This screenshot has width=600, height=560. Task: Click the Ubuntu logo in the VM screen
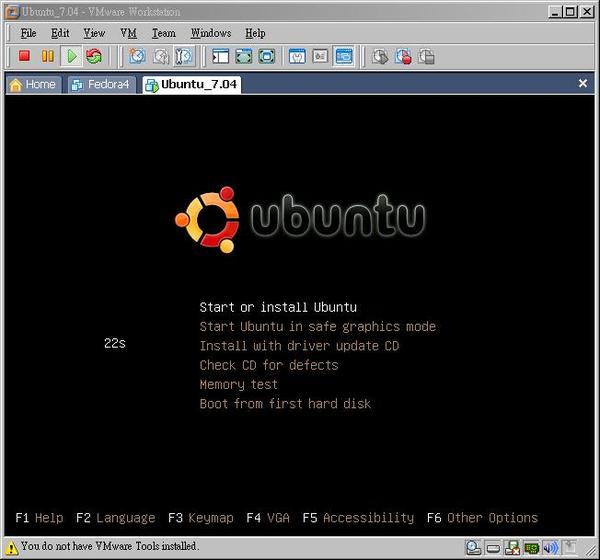click(300, 219)
